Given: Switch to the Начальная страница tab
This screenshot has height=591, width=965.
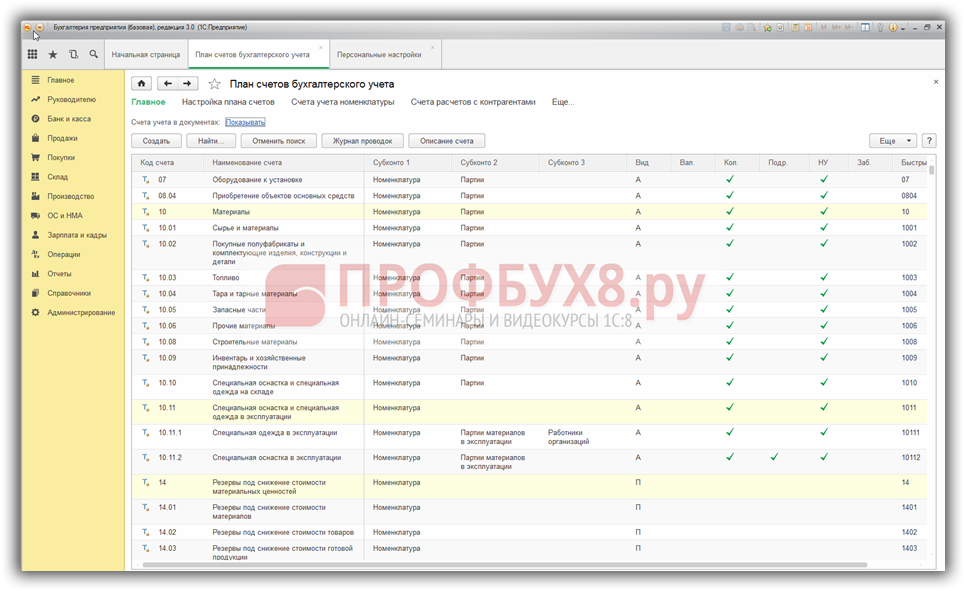Looking at the screenshot, I should (x=146, y=55).
